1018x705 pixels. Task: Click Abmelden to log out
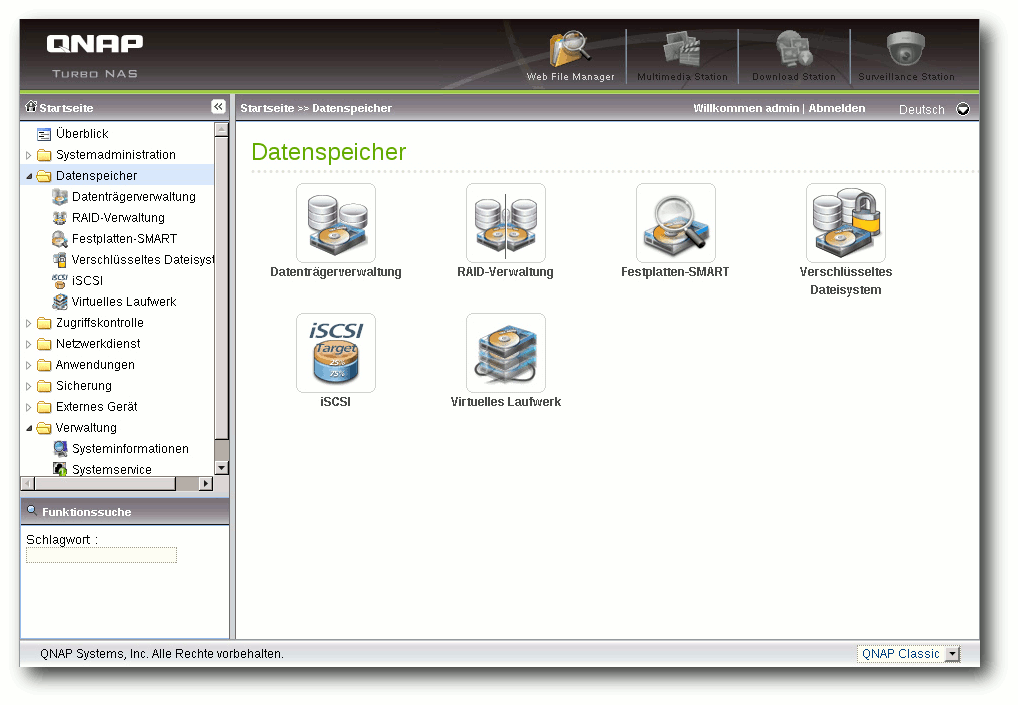click(x=836, y=108)
